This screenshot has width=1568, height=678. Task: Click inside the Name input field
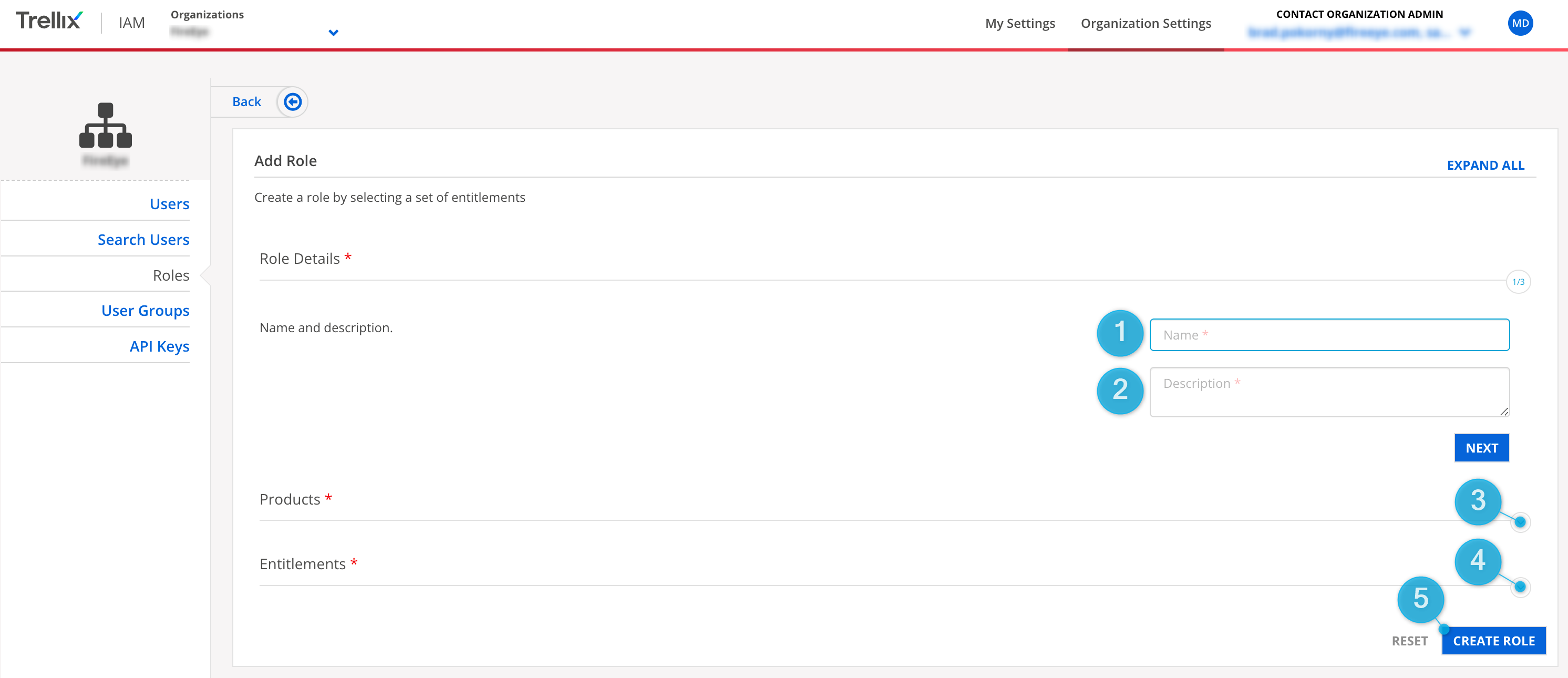[1329, 334]
